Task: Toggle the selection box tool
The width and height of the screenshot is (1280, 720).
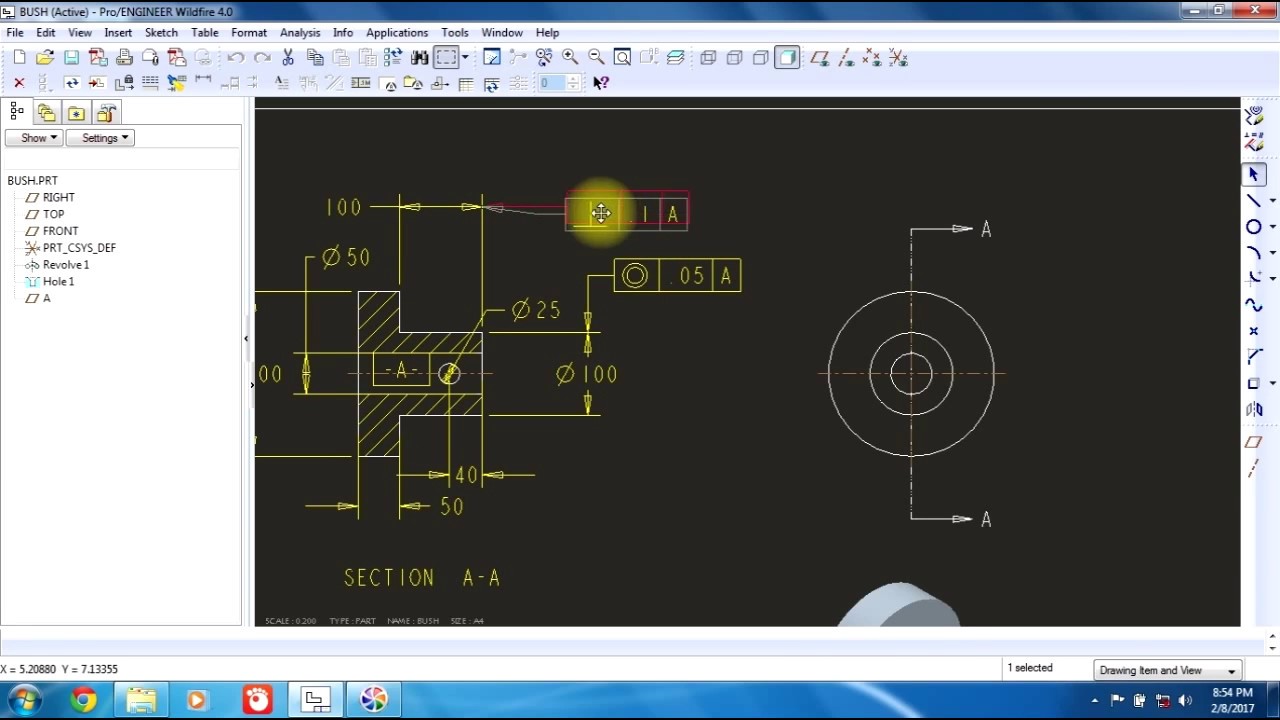Action: pyautogui.click(x=446, y=58)
